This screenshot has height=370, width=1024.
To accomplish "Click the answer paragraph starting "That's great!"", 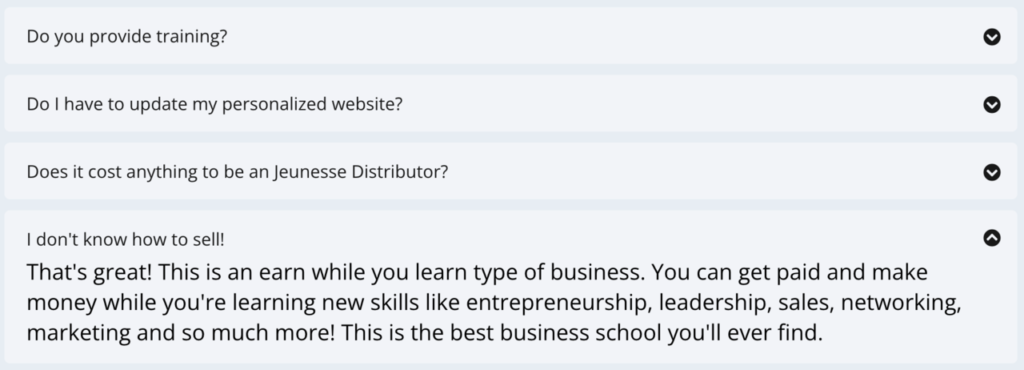I will (x=494, y=302).
